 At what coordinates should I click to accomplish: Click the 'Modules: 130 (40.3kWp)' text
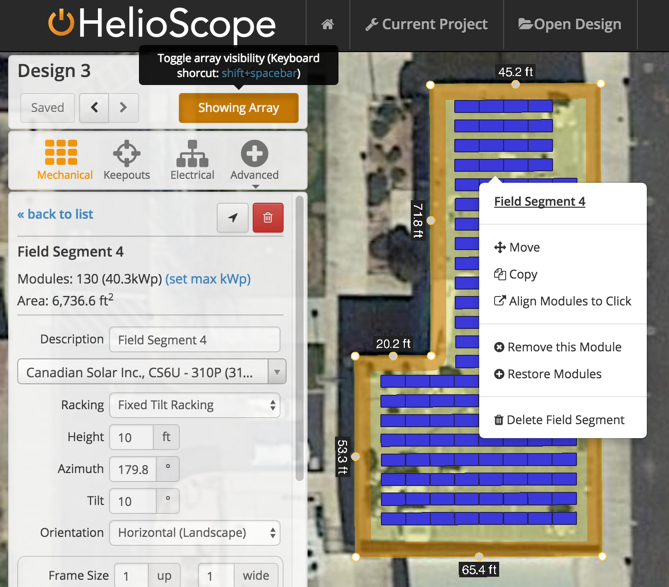coord(90,279)
